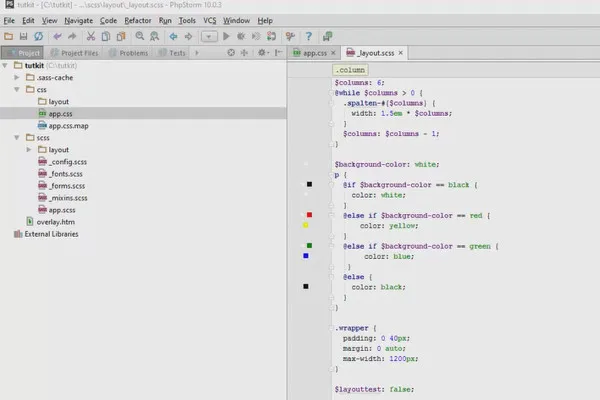
Task: Click the hide project panel icon
Action: click(279, 53)
